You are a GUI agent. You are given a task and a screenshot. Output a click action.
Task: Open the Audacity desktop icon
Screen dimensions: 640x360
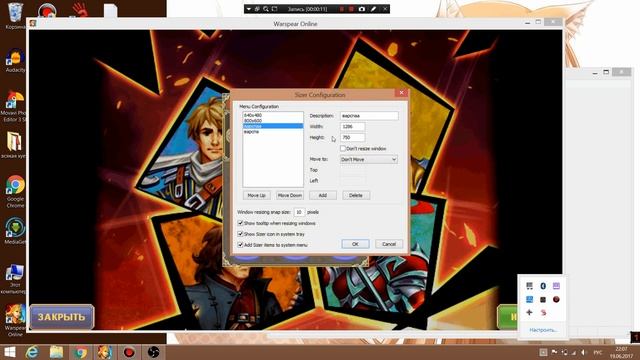pyautogui.click(x=16, y=60)
